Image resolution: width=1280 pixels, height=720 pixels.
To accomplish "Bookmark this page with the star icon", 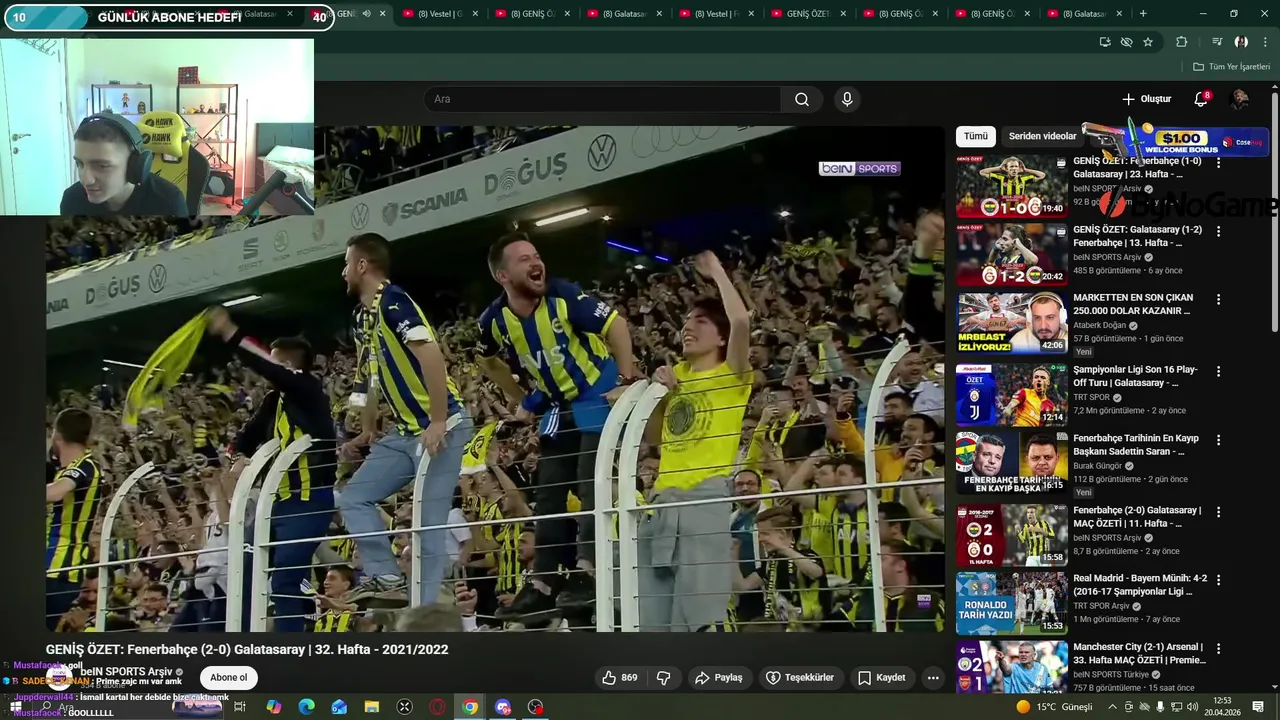I will click(1148, 42).
